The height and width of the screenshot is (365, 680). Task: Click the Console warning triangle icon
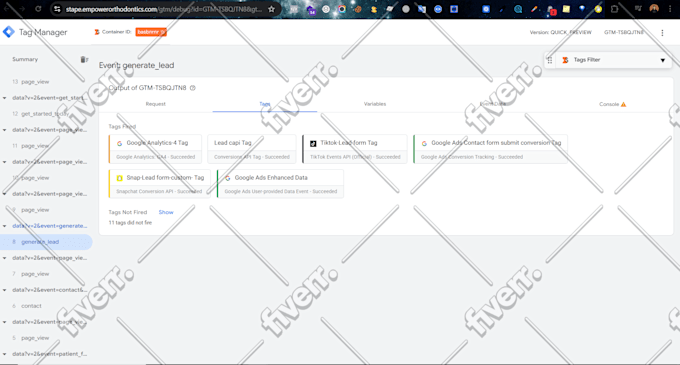click(623, 104)
